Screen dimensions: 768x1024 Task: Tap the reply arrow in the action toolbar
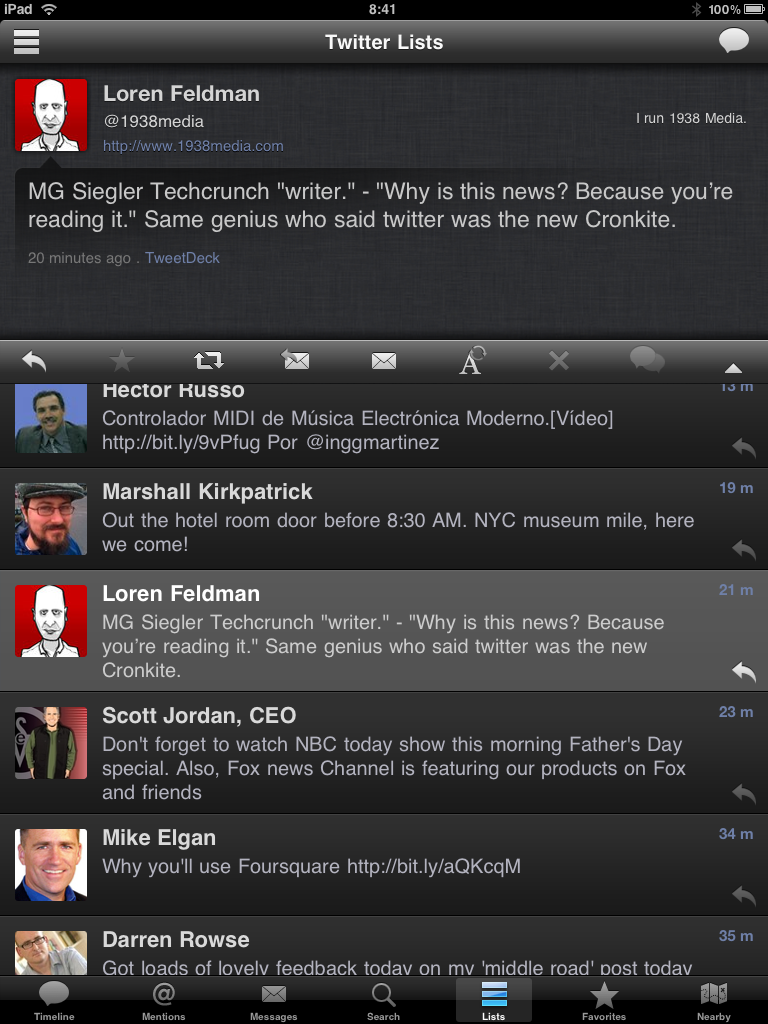click(34, 360)
